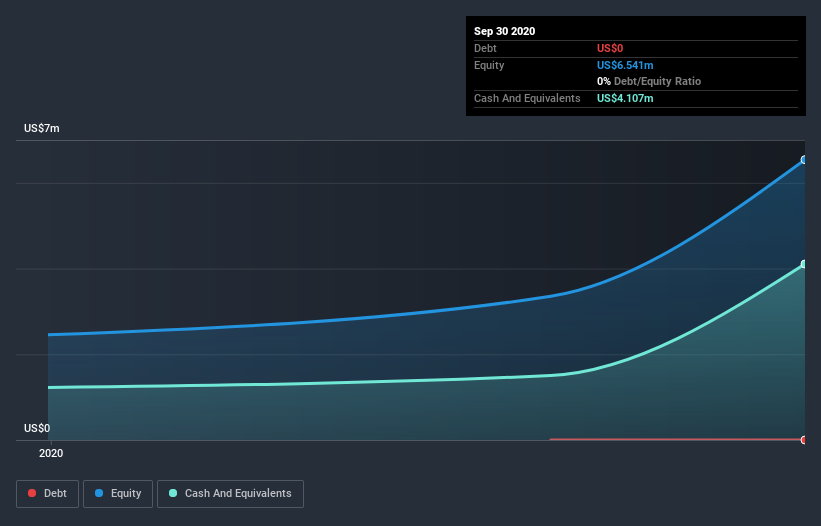
Task: Click the Debt row label in tooltip
Action: (x=485, y=48)
